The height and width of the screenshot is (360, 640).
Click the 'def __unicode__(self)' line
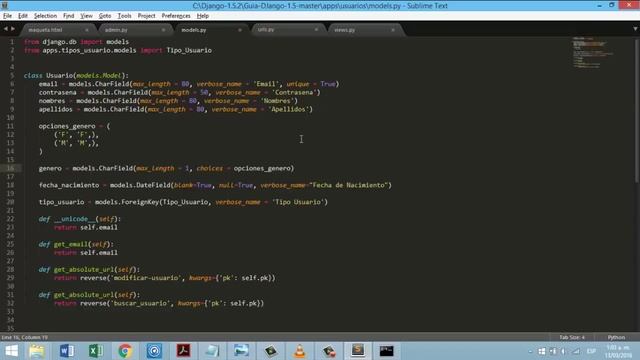(80, 219)
